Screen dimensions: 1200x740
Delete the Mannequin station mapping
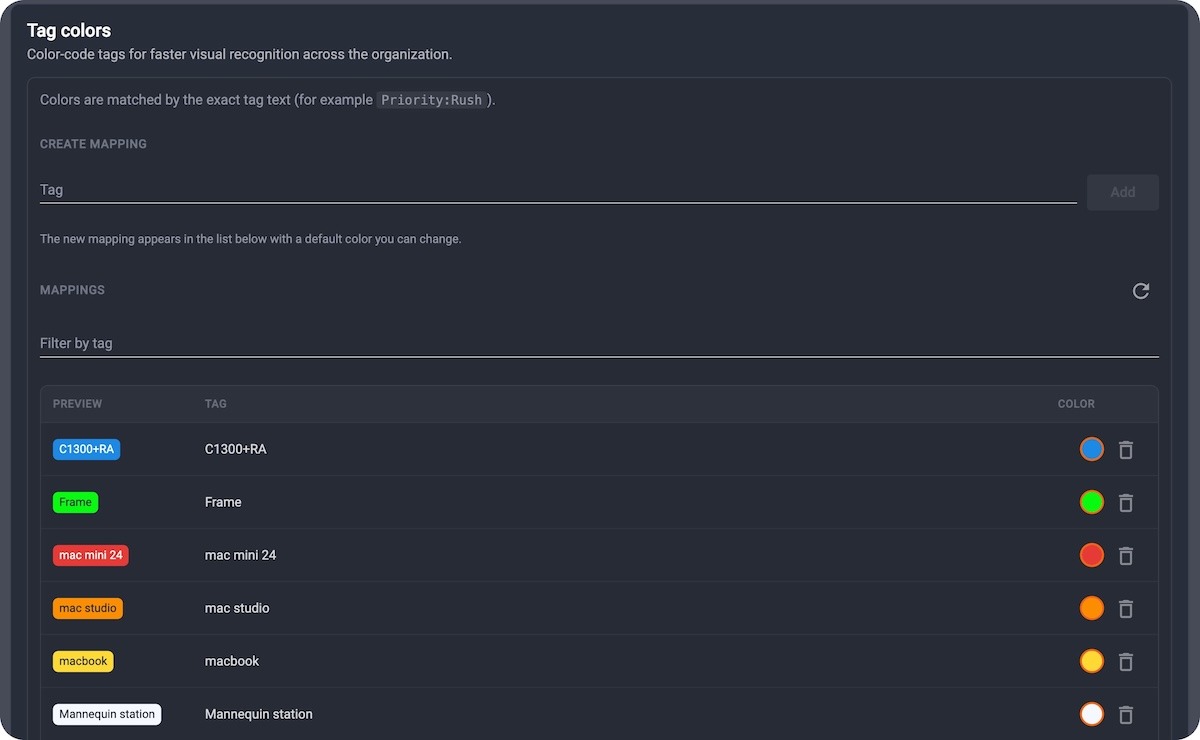1126,714
